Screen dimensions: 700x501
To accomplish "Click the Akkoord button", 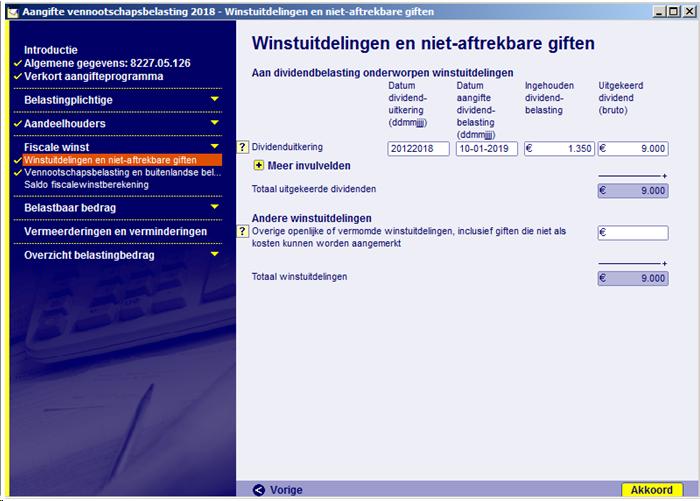I will coord(652,490).
